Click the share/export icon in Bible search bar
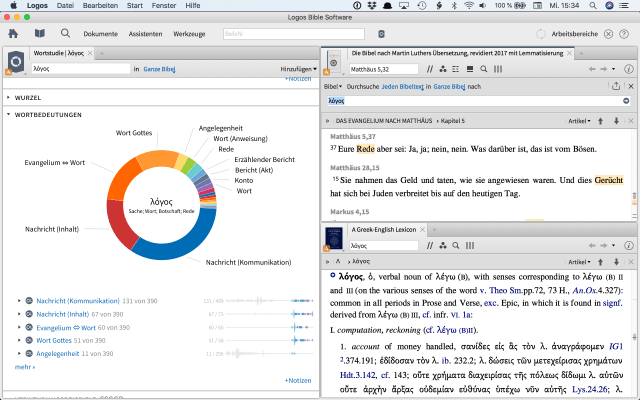This screenshot has height=400, width=640. tap(616, 87)
